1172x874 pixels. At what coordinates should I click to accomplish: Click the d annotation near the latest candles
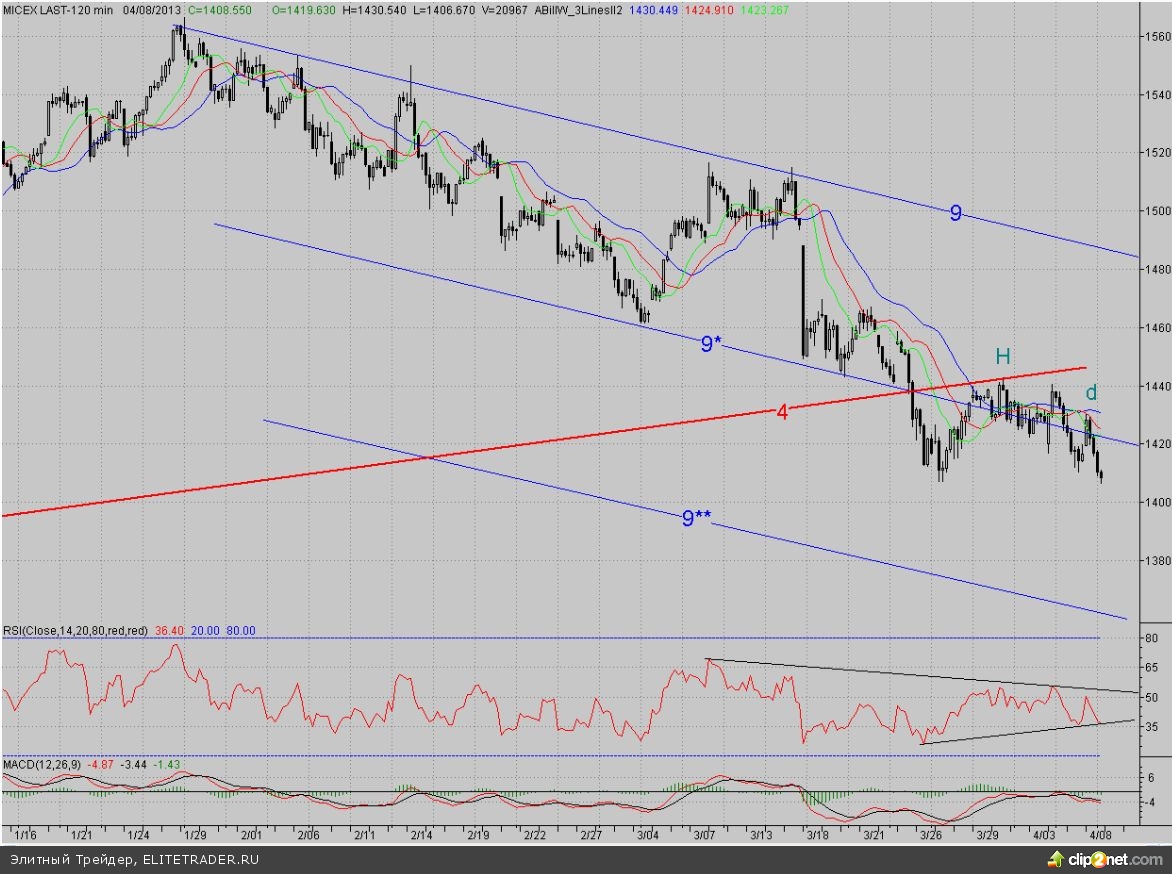click(1092, 392)
